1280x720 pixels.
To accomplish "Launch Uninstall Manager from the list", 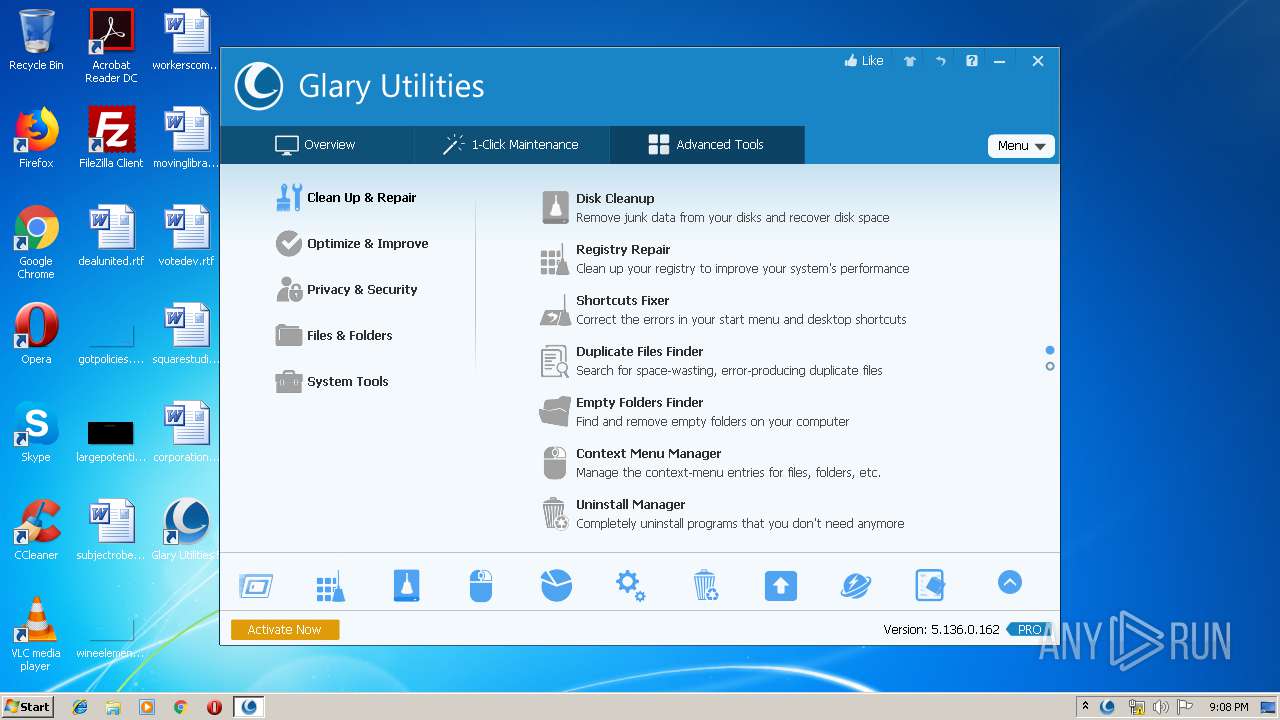I will [722, 513].
